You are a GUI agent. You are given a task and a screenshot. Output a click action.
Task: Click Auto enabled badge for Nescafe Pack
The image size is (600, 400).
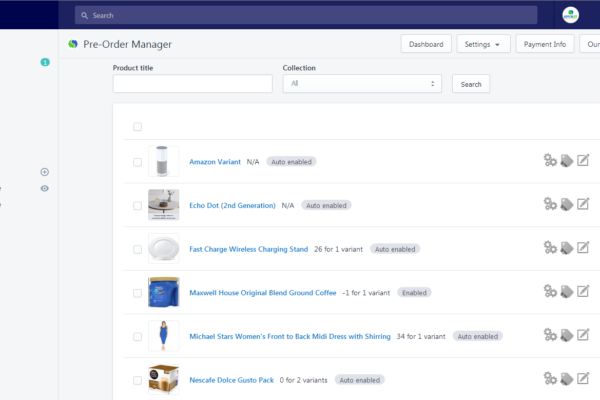(360, 380)
